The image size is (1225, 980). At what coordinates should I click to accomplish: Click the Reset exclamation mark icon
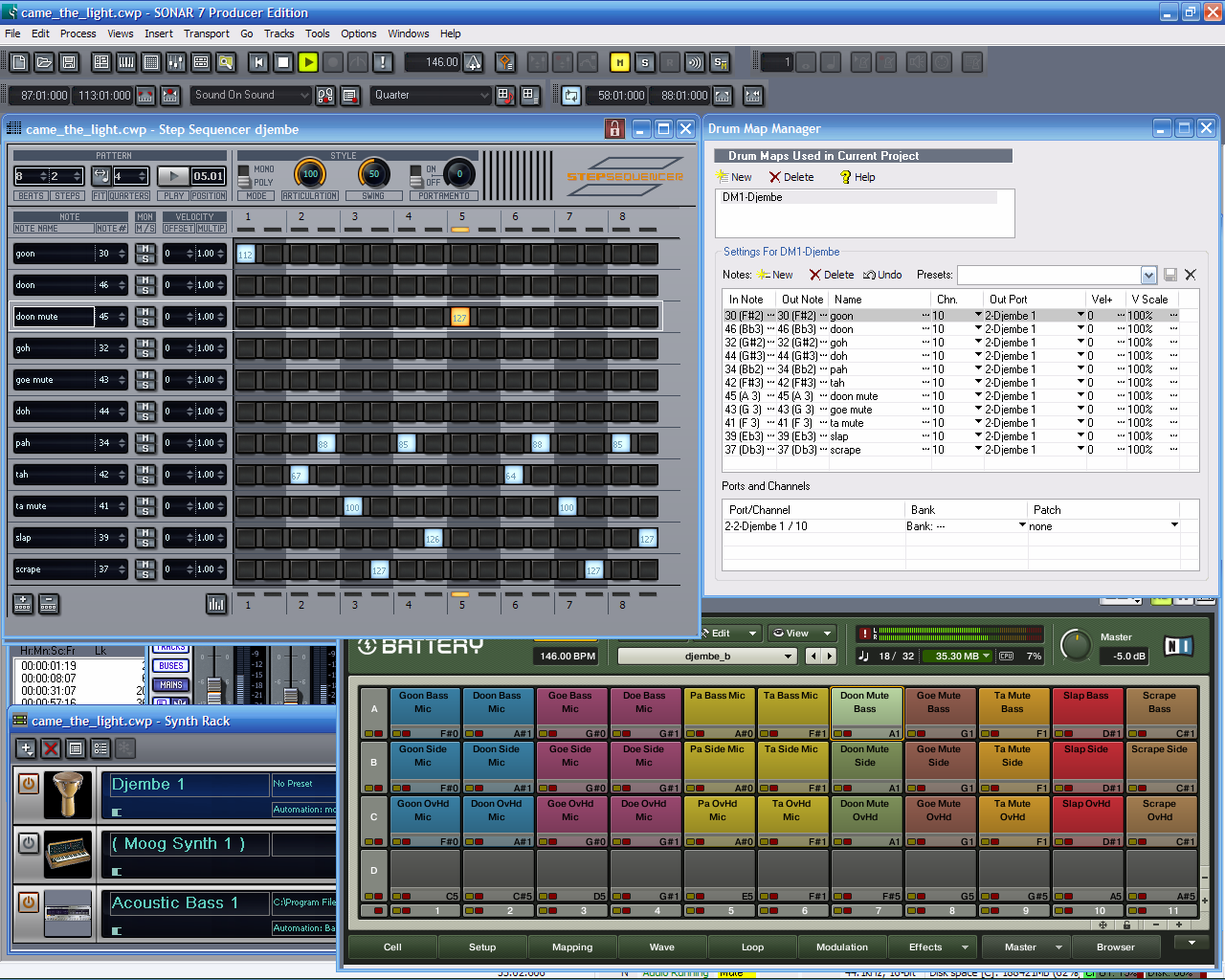click(x=383, y=62)
